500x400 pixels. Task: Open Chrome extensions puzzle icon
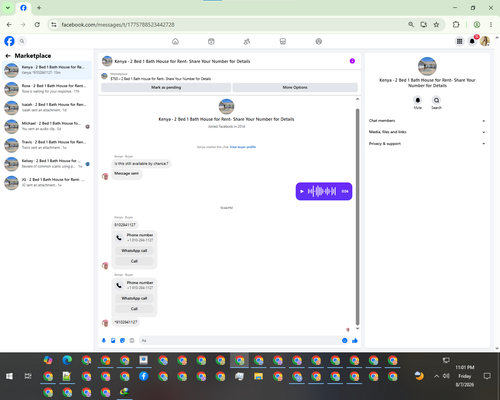coord(456,24)
